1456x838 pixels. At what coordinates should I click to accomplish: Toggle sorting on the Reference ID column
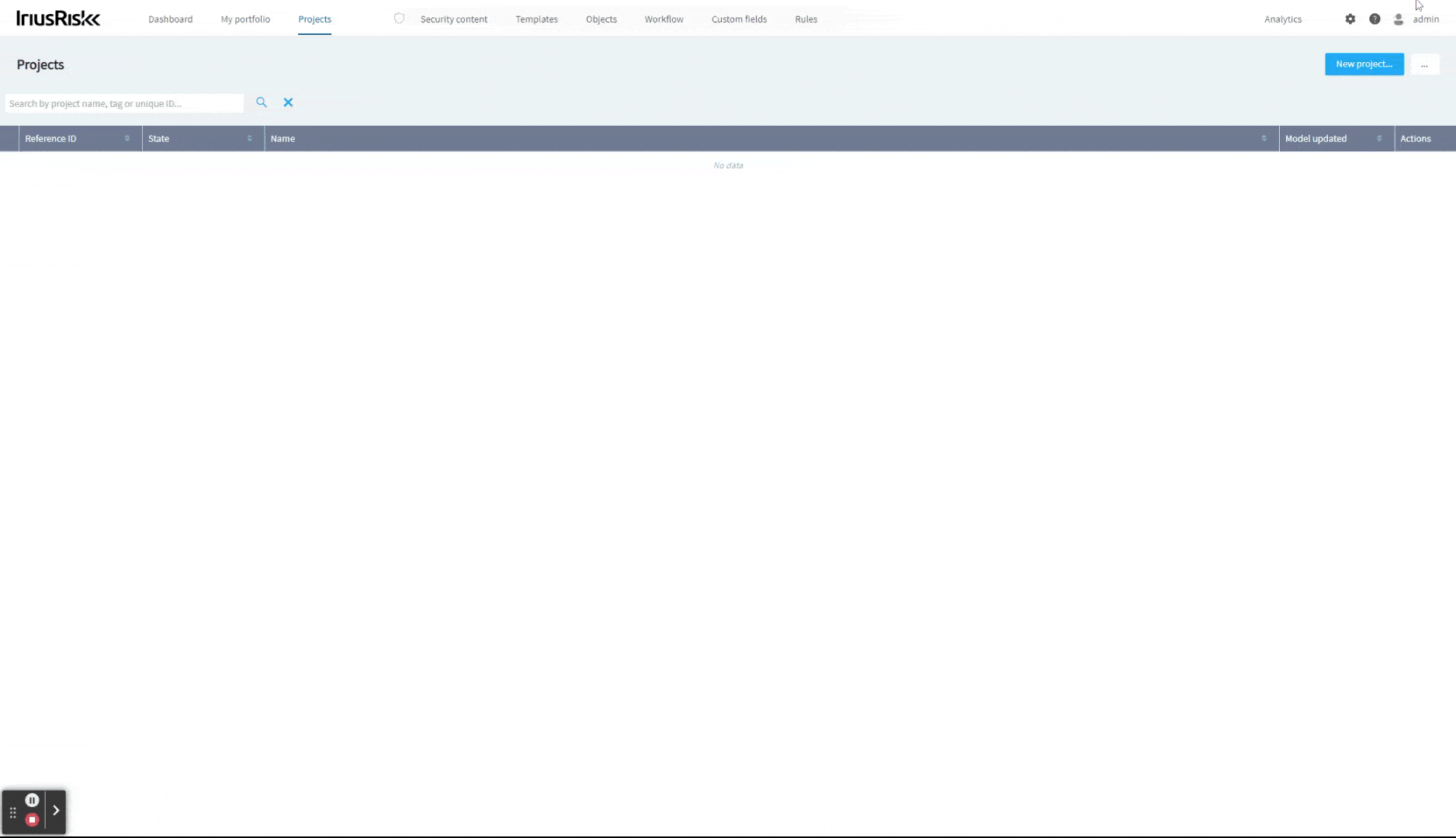128,138
